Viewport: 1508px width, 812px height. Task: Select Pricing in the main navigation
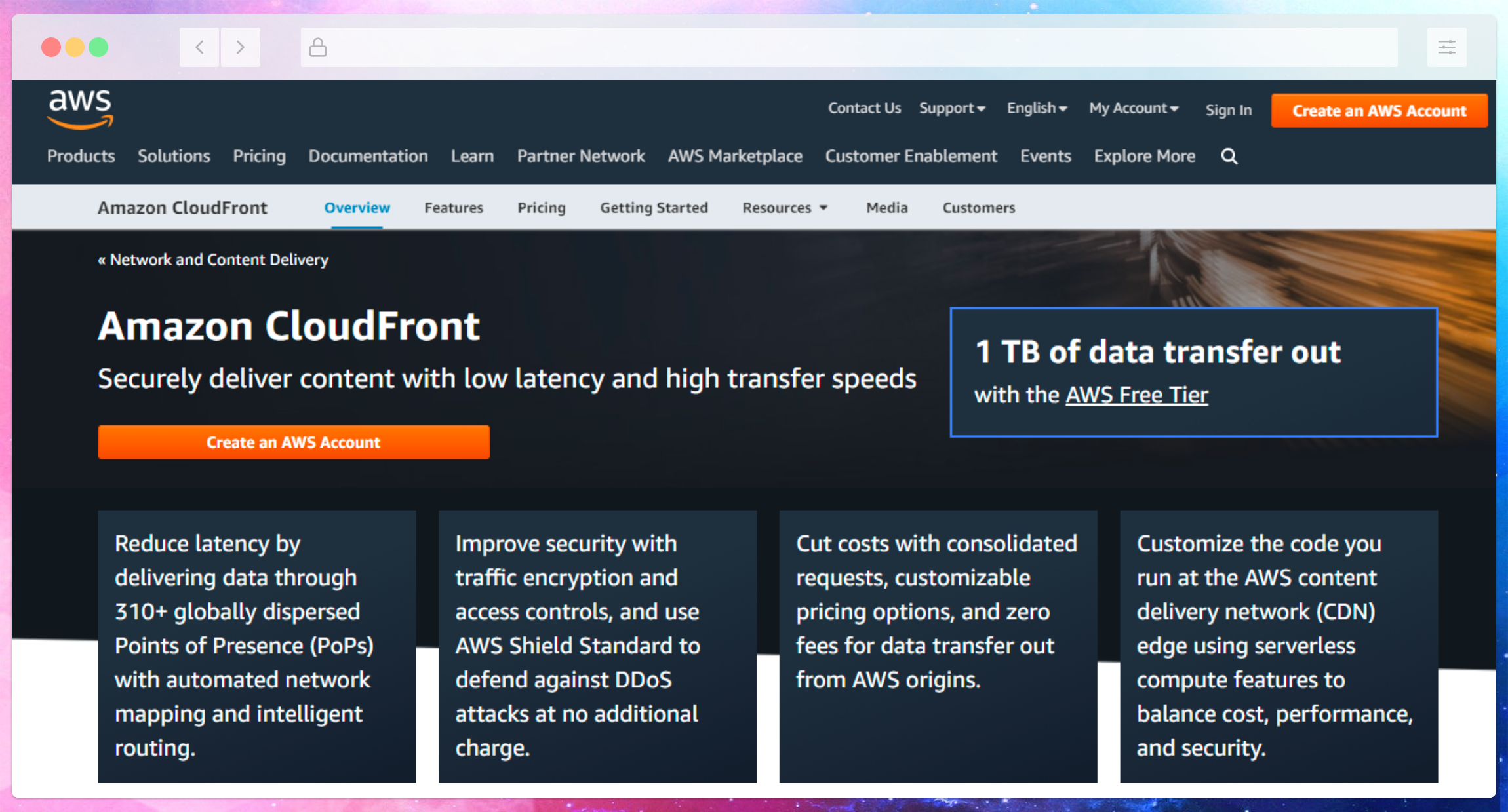pyautogui.click(x=259, y=156)
